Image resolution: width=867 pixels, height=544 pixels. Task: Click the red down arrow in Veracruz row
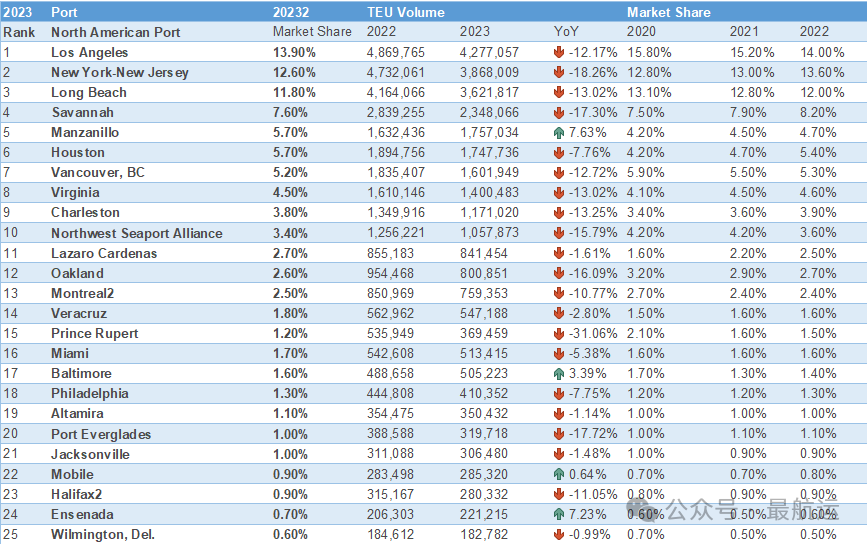click(558, 313)
